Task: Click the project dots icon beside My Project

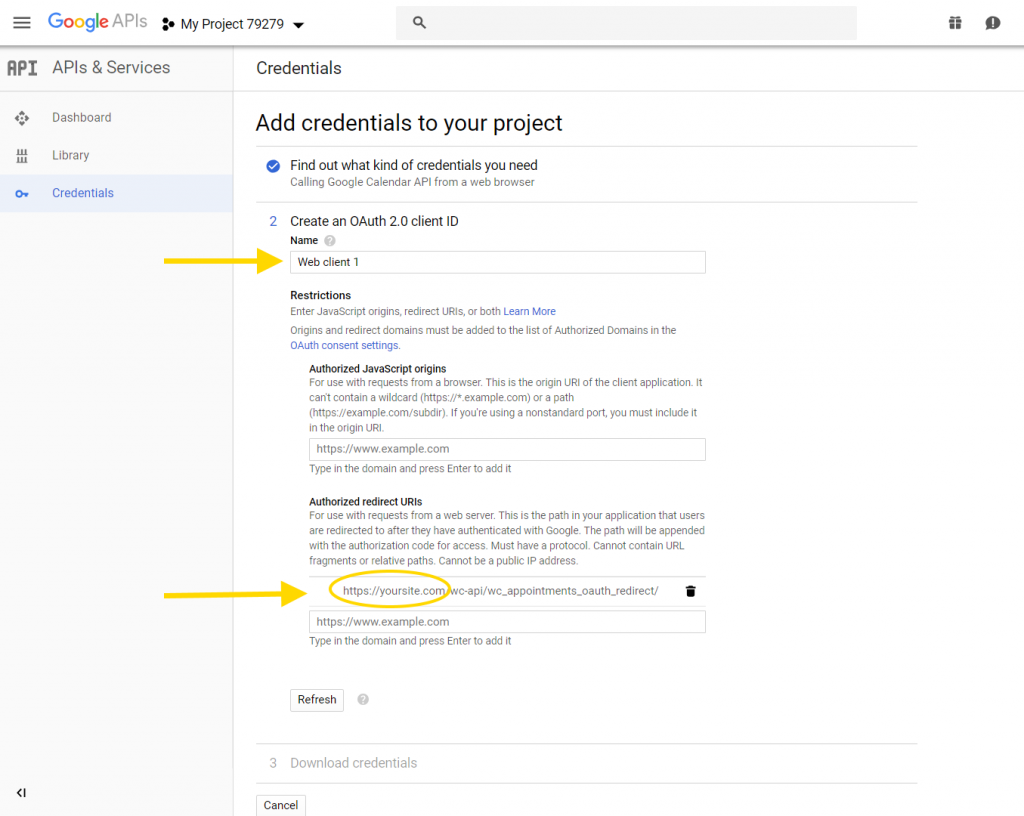Action: (168, 24)
